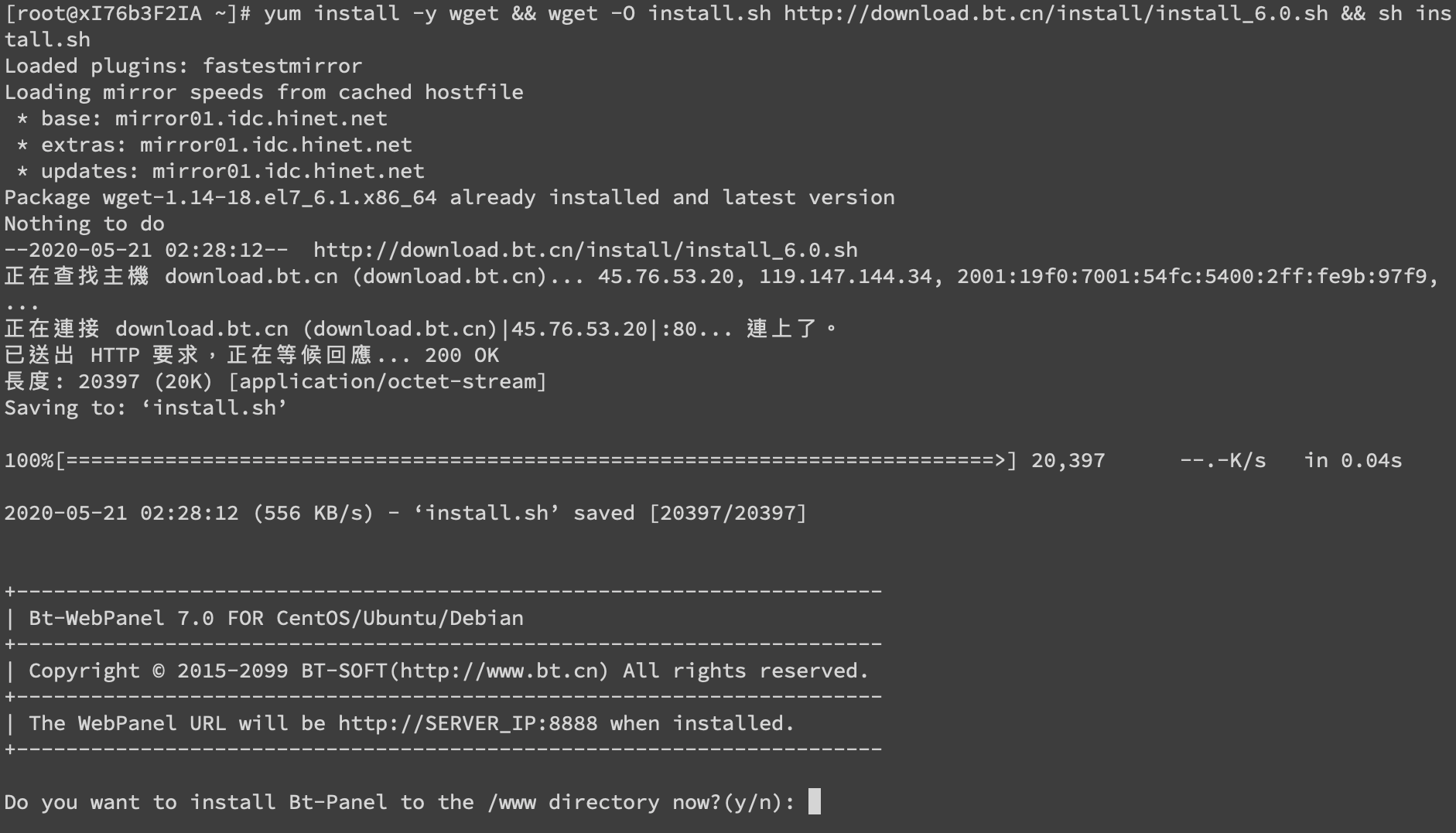Click the extras mirror01.idc.hinet.net entry
This screenshot has height=833, width=1456.
point(214,145)
